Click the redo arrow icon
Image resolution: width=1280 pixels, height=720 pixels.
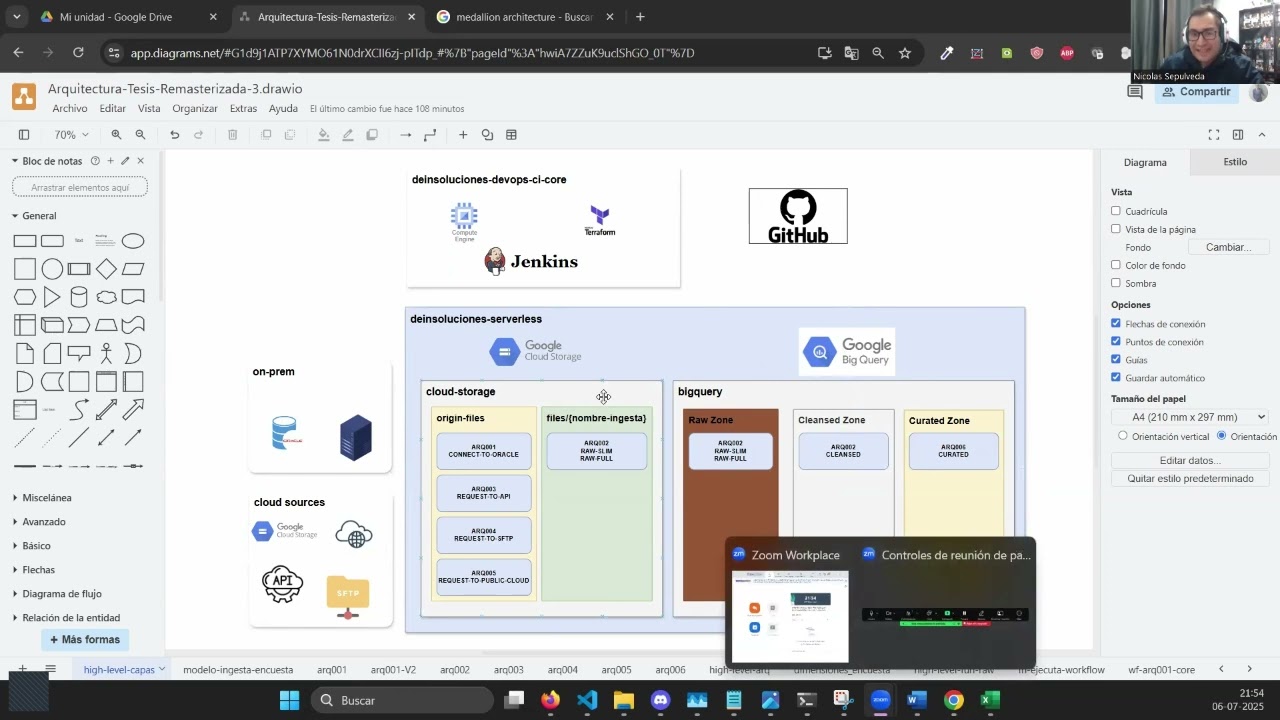pos(198,135)
